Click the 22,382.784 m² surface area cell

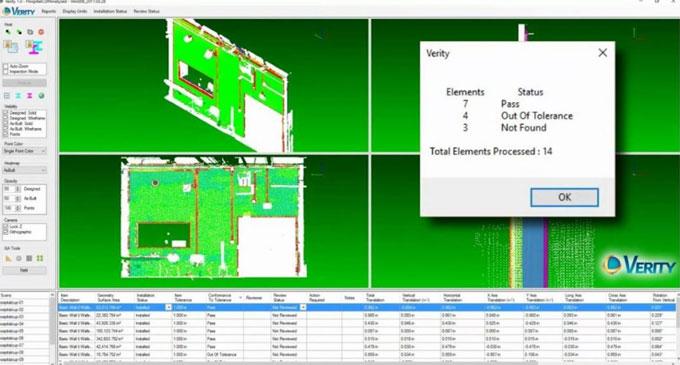coord(115,315)
